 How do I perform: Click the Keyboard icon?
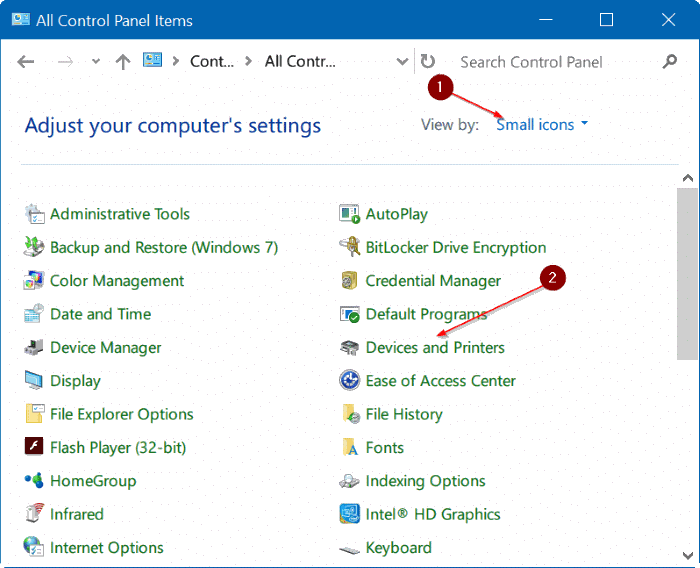pyautogui.click(x=350, y=549)
